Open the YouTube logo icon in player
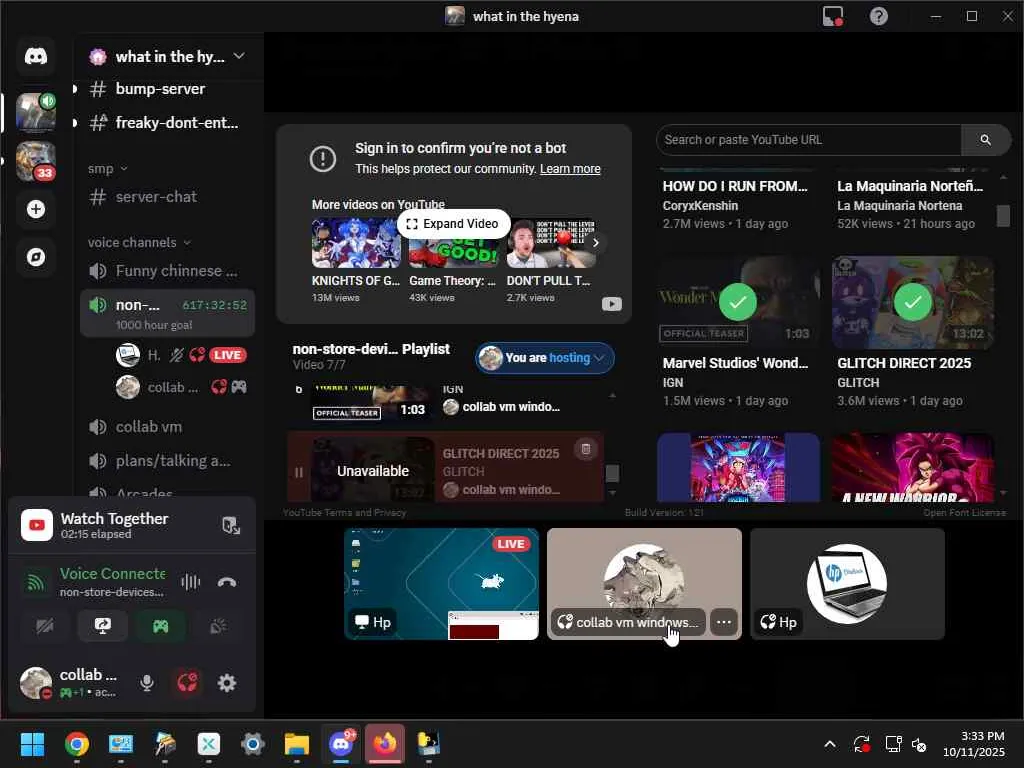Screen dimensions: 1024x768 [x=611, y=304]
